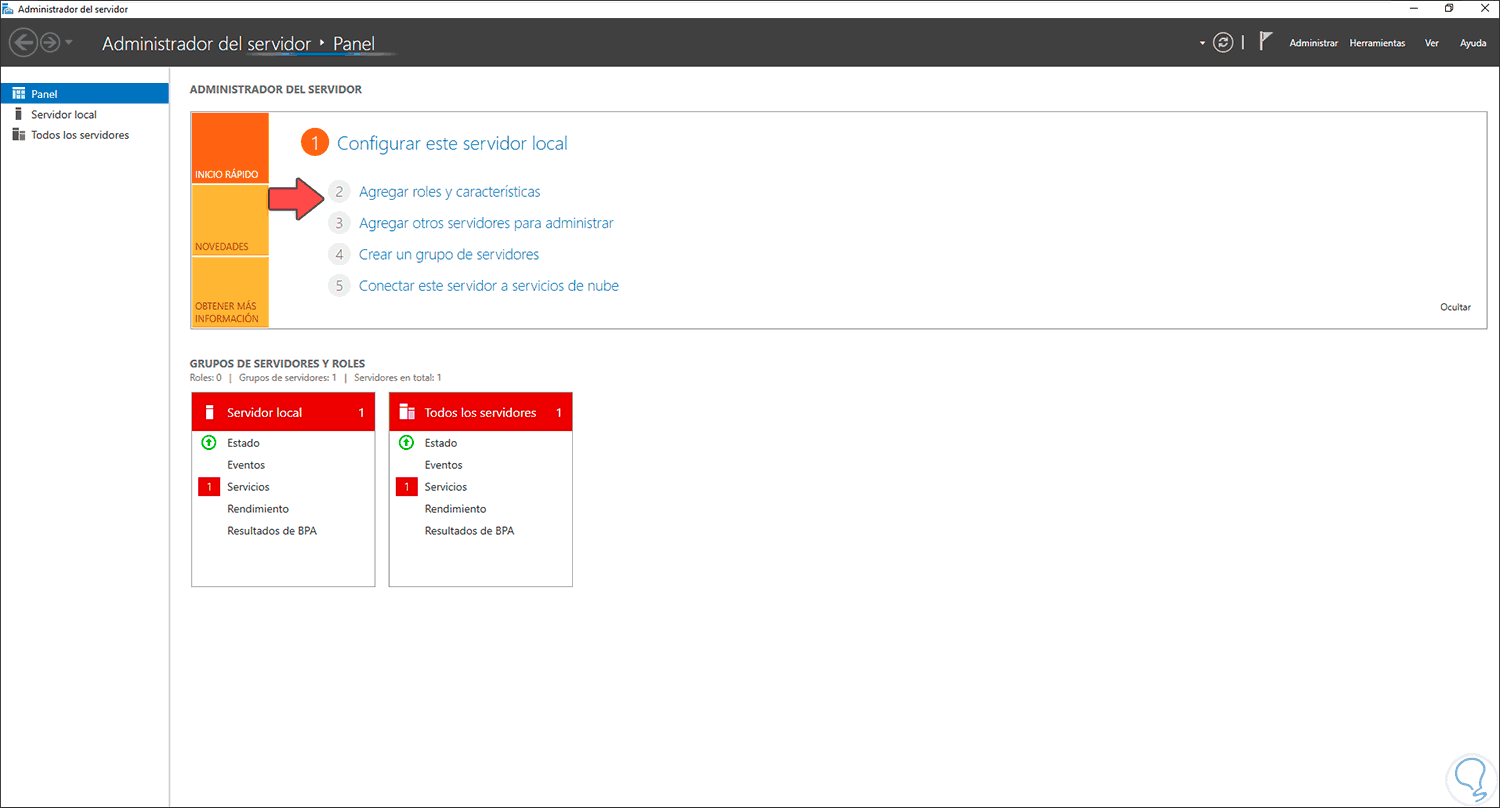Select Panel in the sidebar
Image resolution: width=1500 pixels, height=808 pixels.
(x=85, y=94)
